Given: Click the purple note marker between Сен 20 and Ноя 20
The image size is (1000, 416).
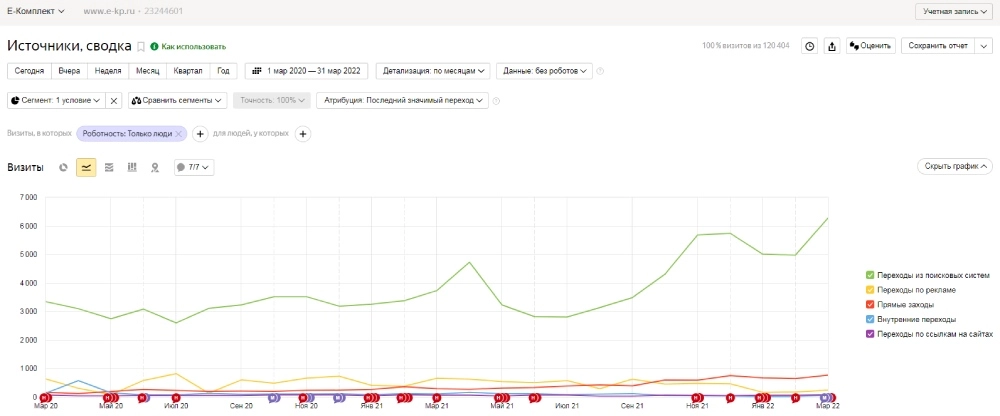Looking at the screenshot, I should (x=274, y=397).
